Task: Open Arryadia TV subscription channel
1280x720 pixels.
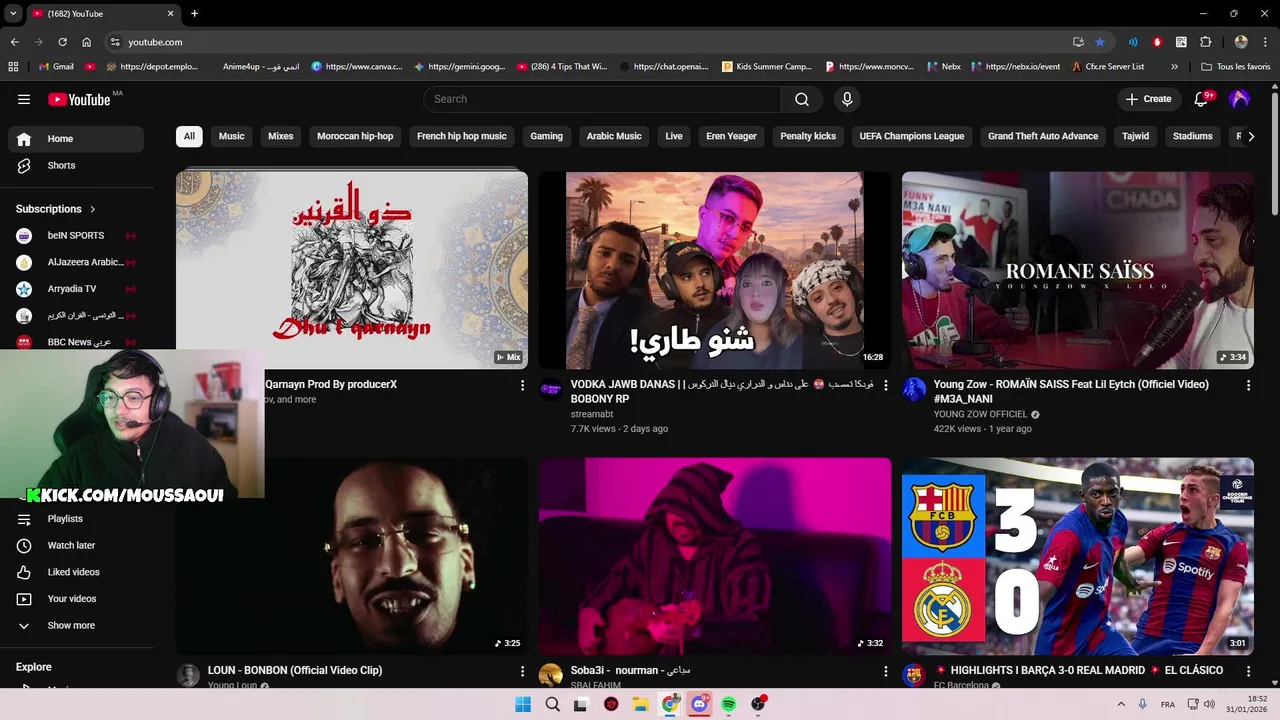Action: pyautogui.click(x=76, y=289)
